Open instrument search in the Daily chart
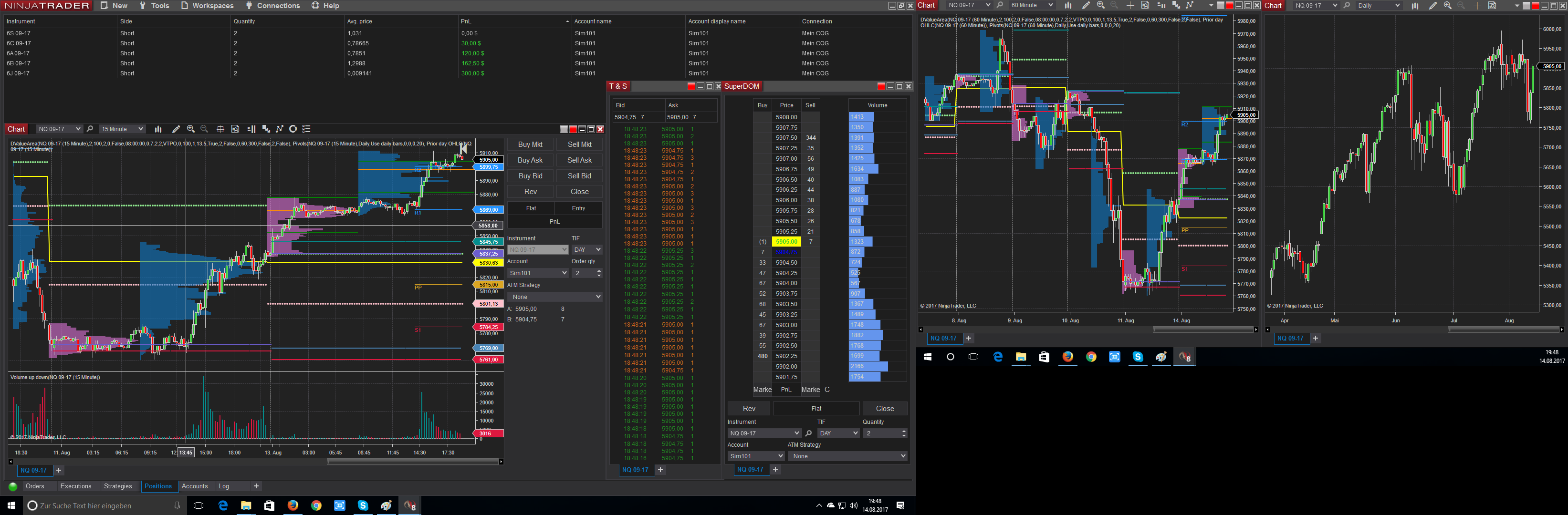 point(1347,5)
